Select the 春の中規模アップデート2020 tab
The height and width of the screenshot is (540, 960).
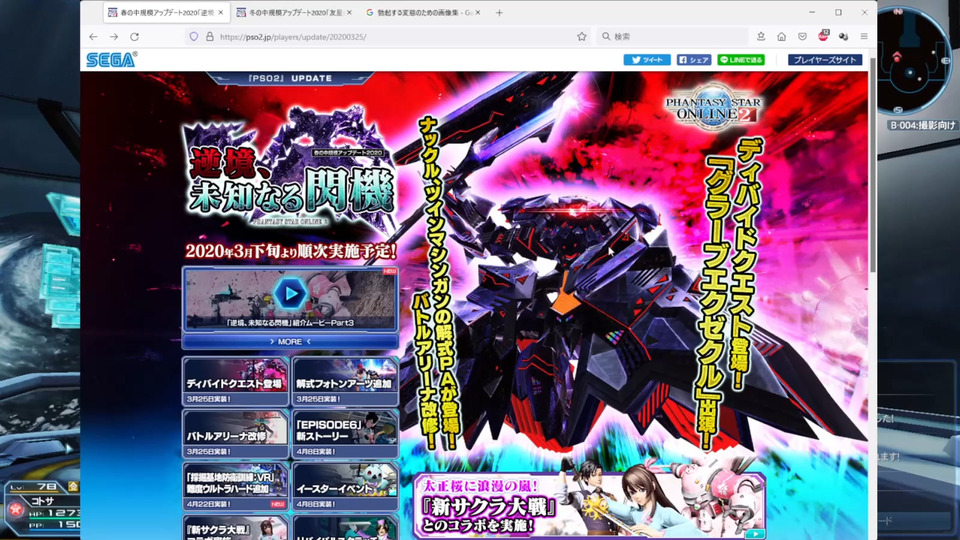click(165, 12)
